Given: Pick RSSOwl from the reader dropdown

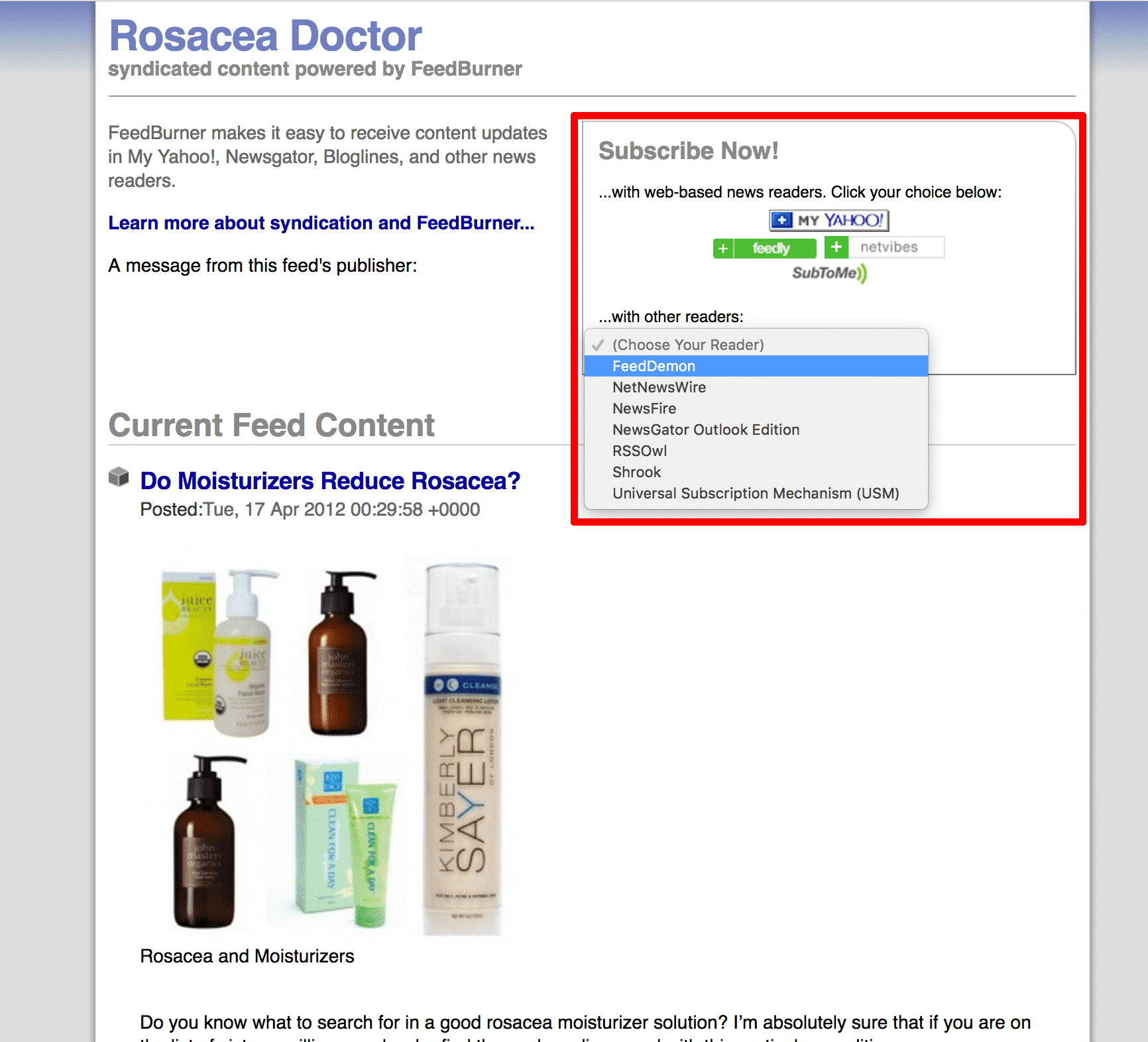Looking at the screenshot, I should pyautogui.click(x=756, y=451).
